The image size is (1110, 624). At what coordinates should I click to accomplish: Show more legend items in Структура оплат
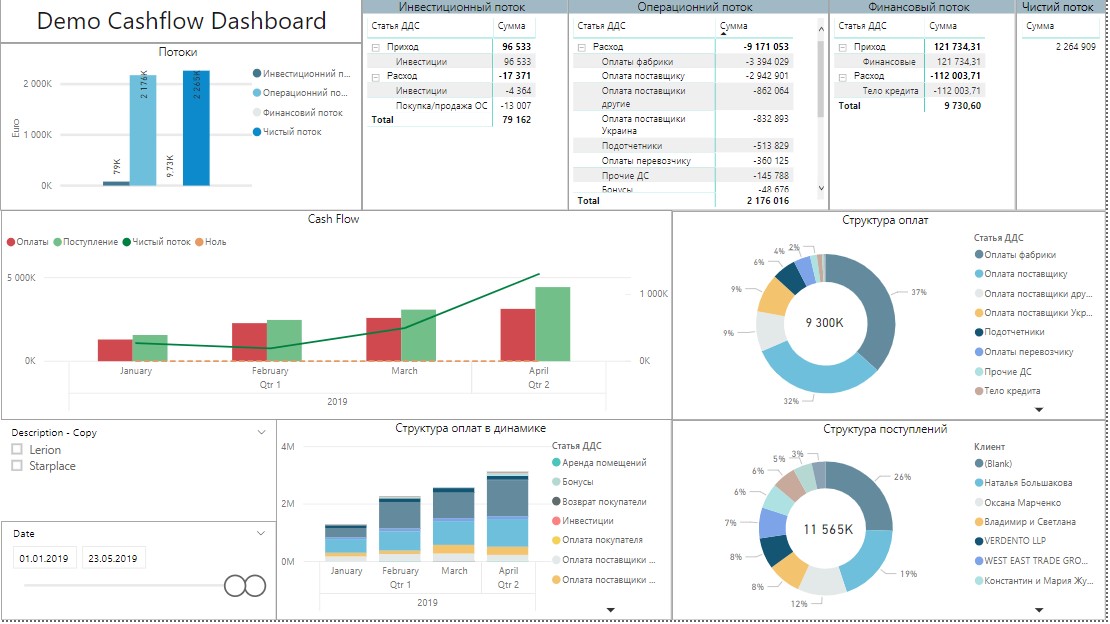1039,409
